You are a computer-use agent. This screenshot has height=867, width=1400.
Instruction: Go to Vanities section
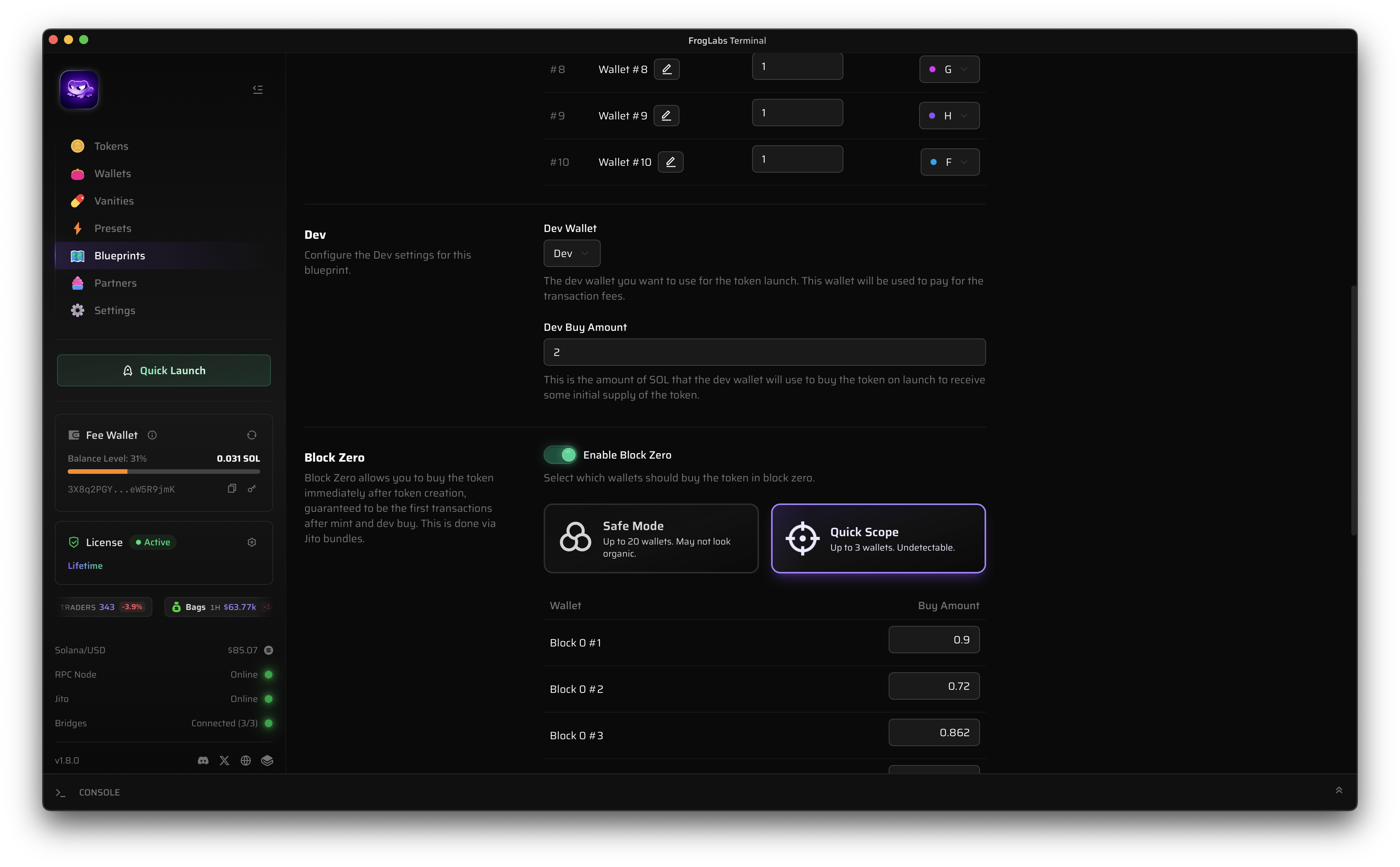pyautogui.click(x=164, y=201)
